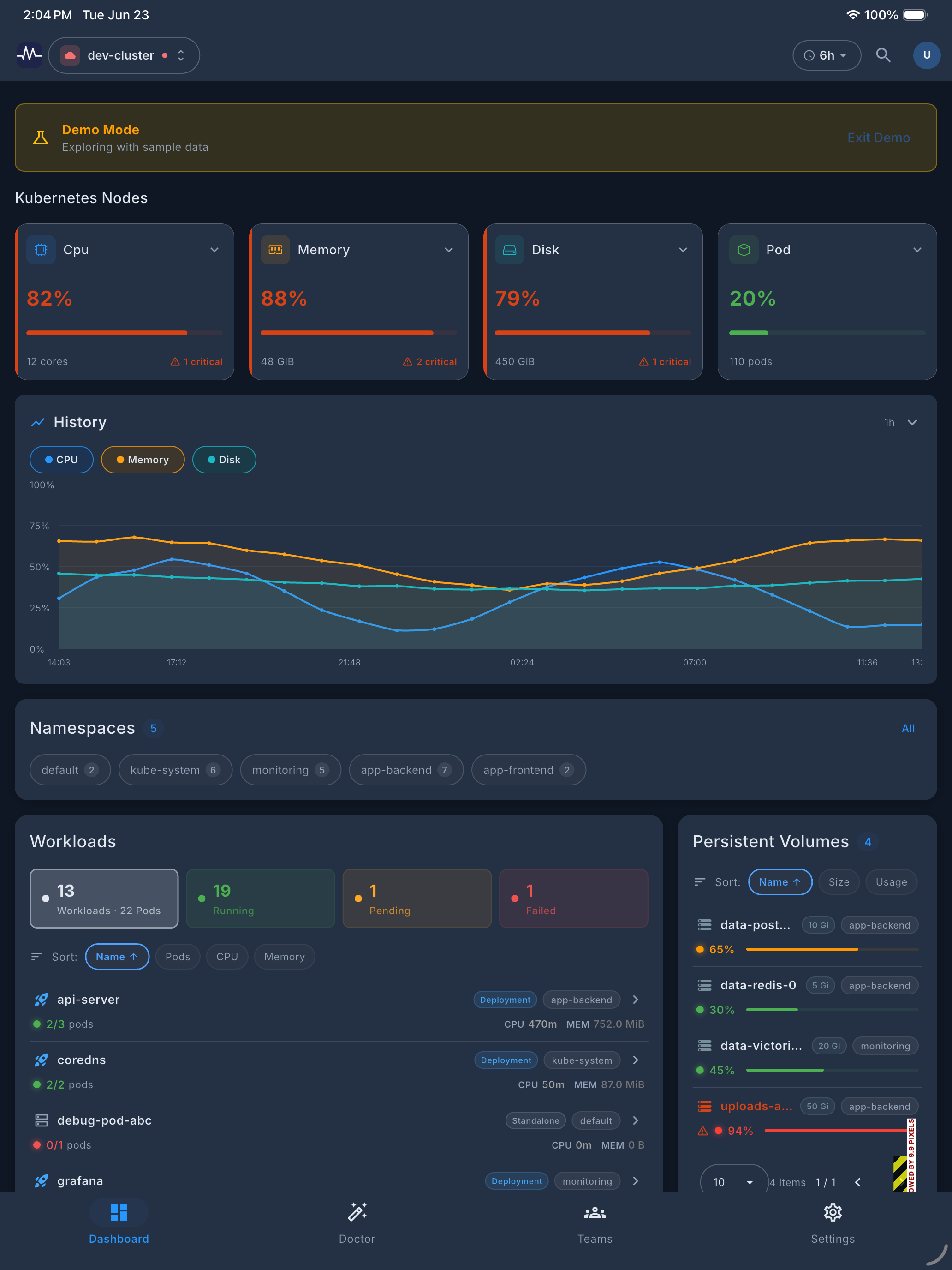Sort volumes by Size
Image resolution: width=952 pixels, height=1270 pixels.
coord(839,882)
